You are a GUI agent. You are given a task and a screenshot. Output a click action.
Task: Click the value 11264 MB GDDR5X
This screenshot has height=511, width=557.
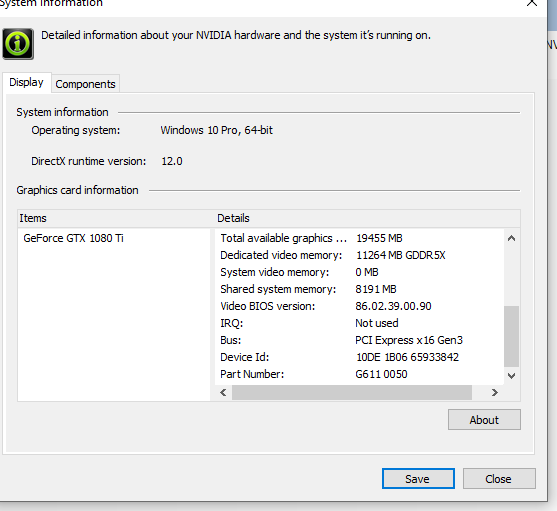pos(401,255)
